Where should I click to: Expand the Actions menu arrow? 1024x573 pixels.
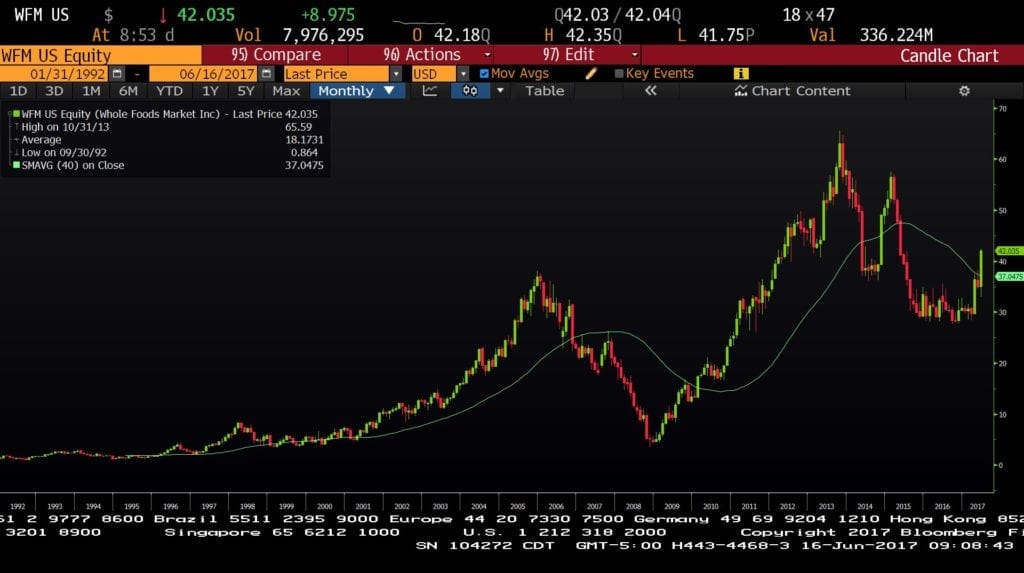coord(487,55)
